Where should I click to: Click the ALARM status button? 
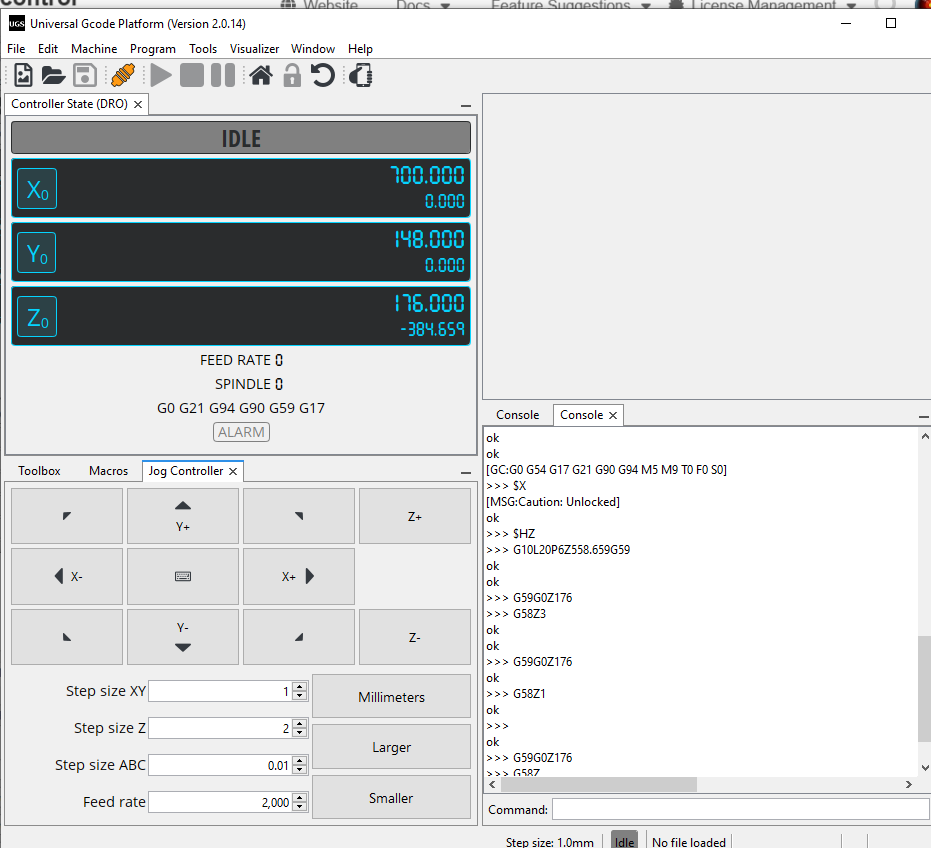point(241,432)
